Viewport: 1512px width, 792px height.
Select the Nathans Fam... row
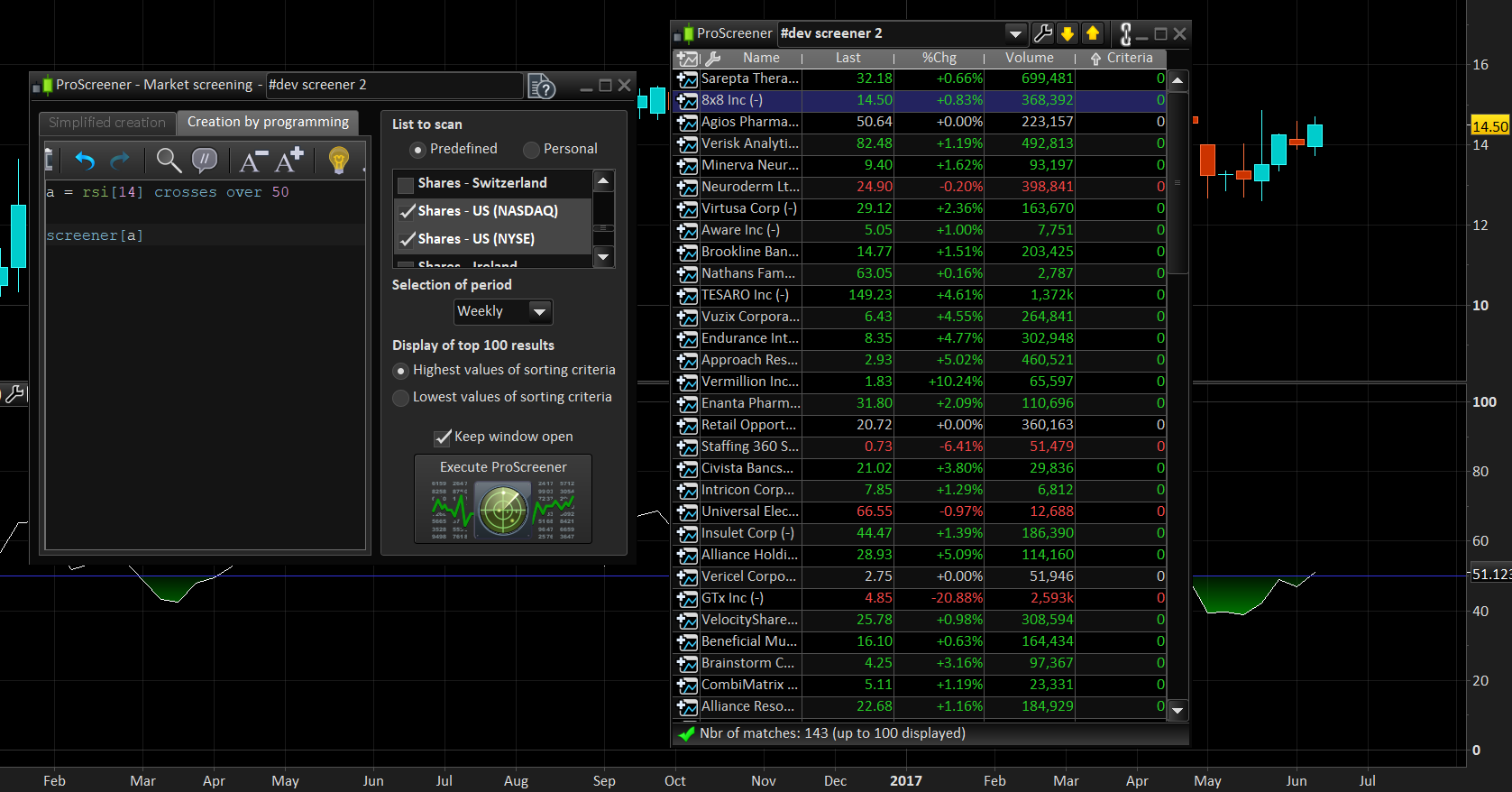click(x=920, y=273)
